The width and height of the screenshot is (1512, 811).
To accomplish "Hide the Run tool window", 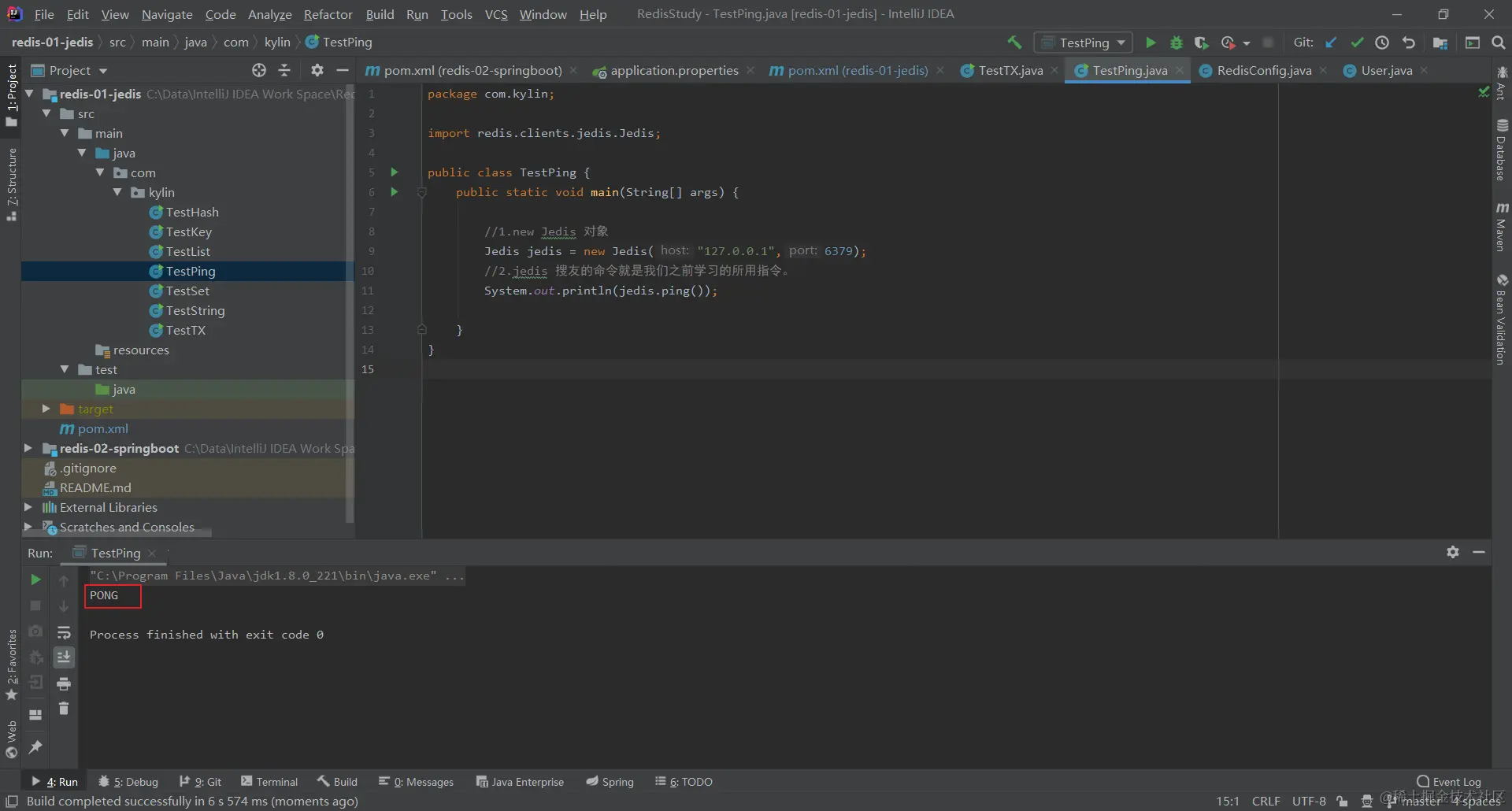I will click(1479, 552).
